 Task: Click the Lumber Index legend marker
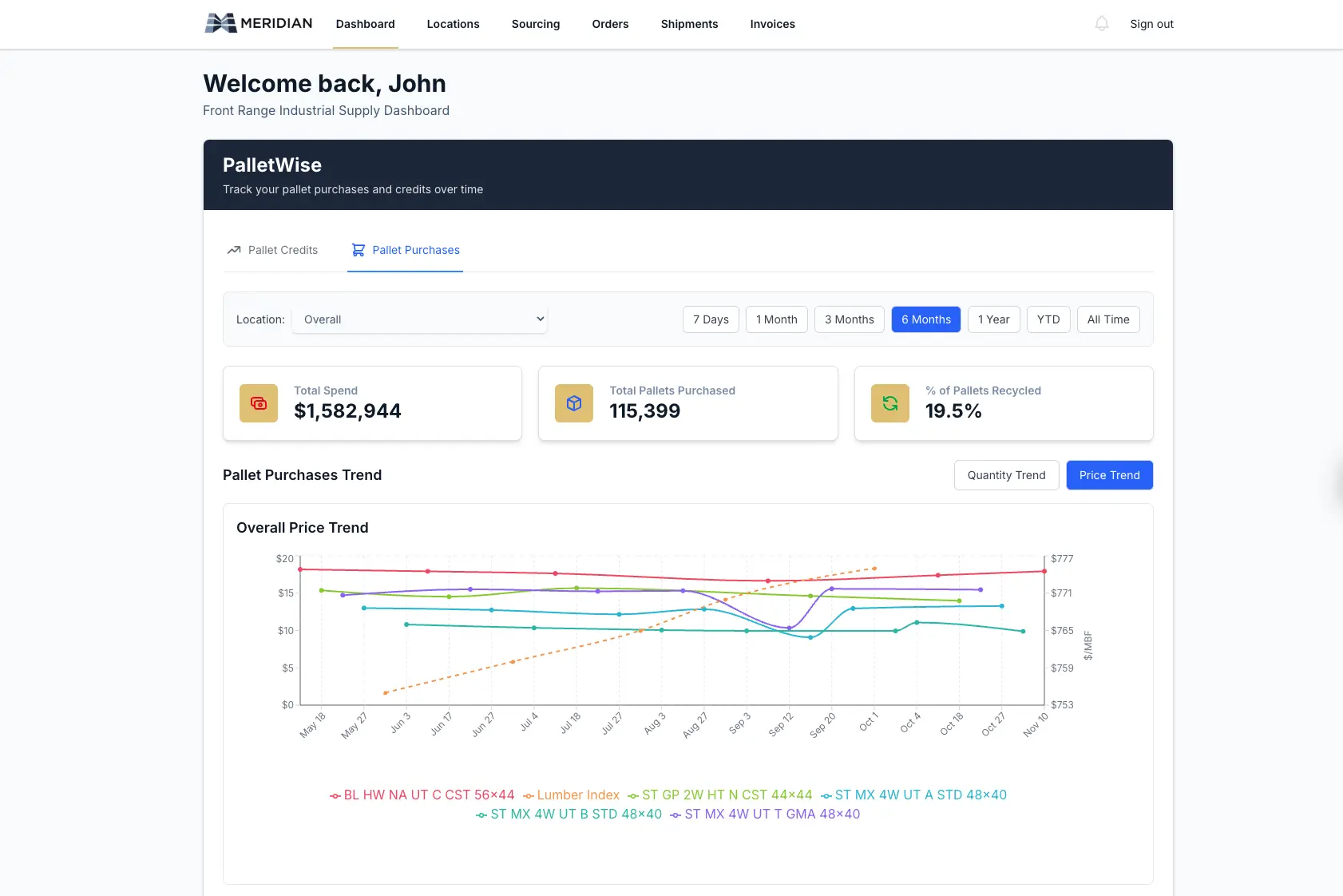[528, 795]
